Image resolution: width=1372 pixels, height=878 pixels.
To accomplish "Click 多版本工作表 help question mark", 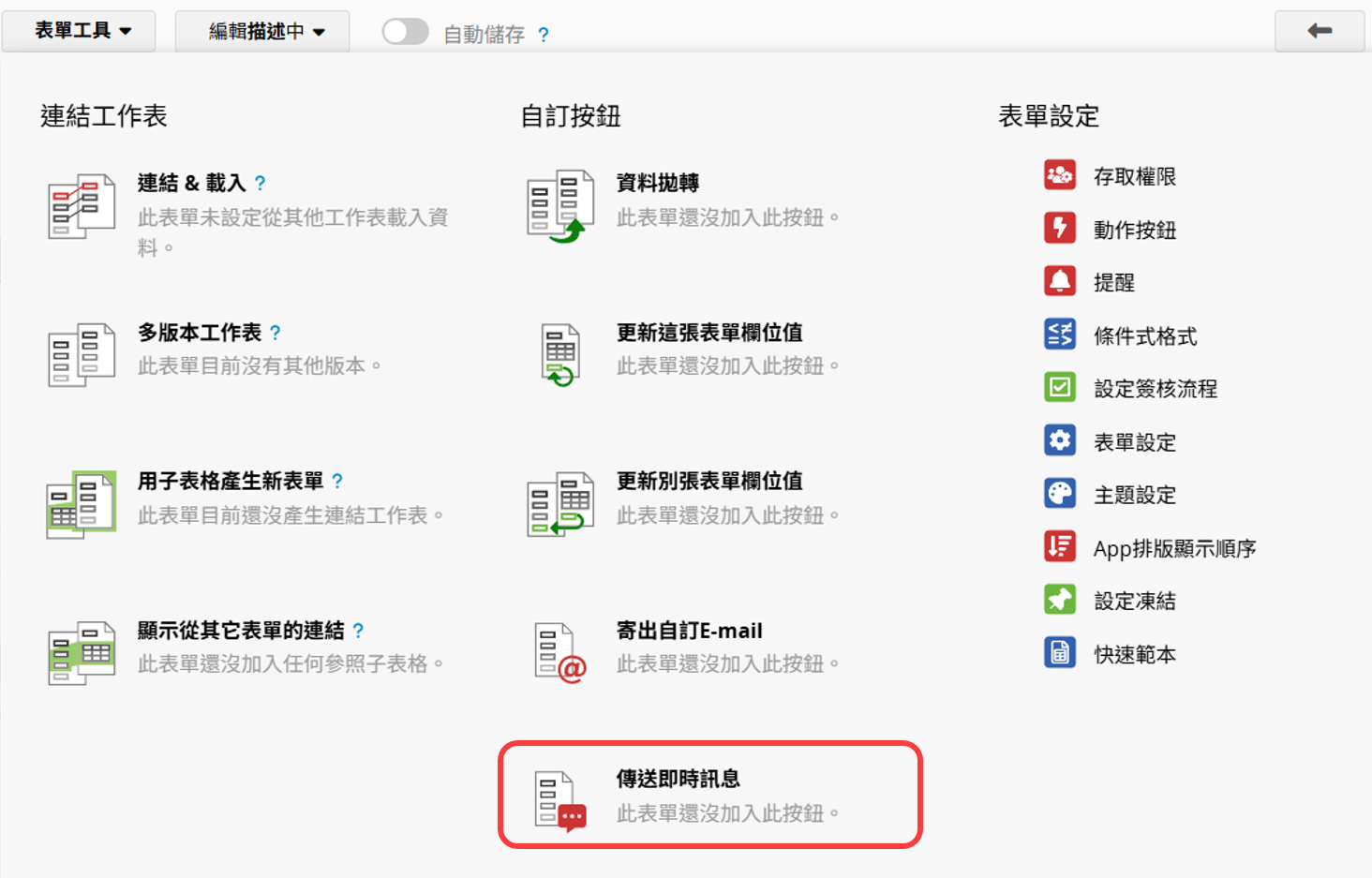I will [275, 333].
